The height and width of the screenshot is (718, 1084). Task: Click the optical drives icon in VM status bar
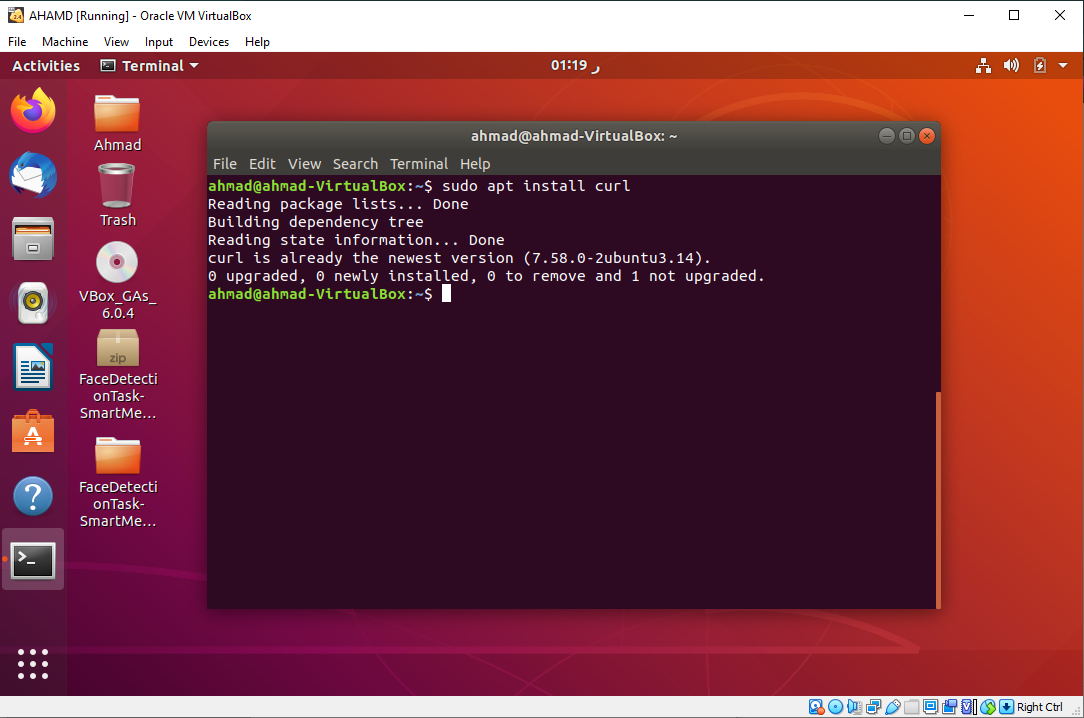pyautogui.click(x=834, y=706)
